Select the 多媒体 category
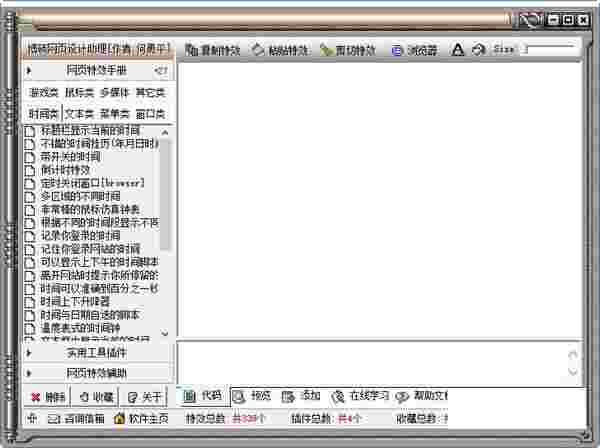Viewport: 600px width, 448px height. pyautogui.click(x=115, y=93)
